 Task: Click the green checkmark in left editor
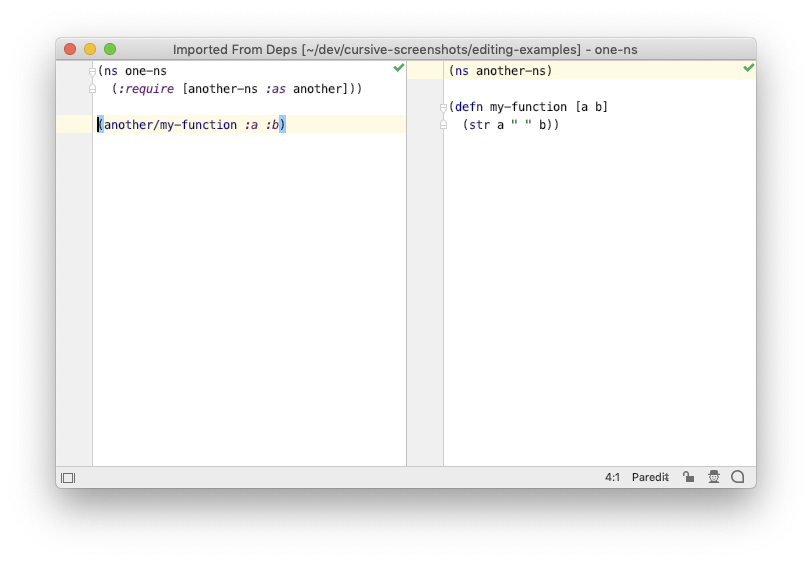pos(398,67)
